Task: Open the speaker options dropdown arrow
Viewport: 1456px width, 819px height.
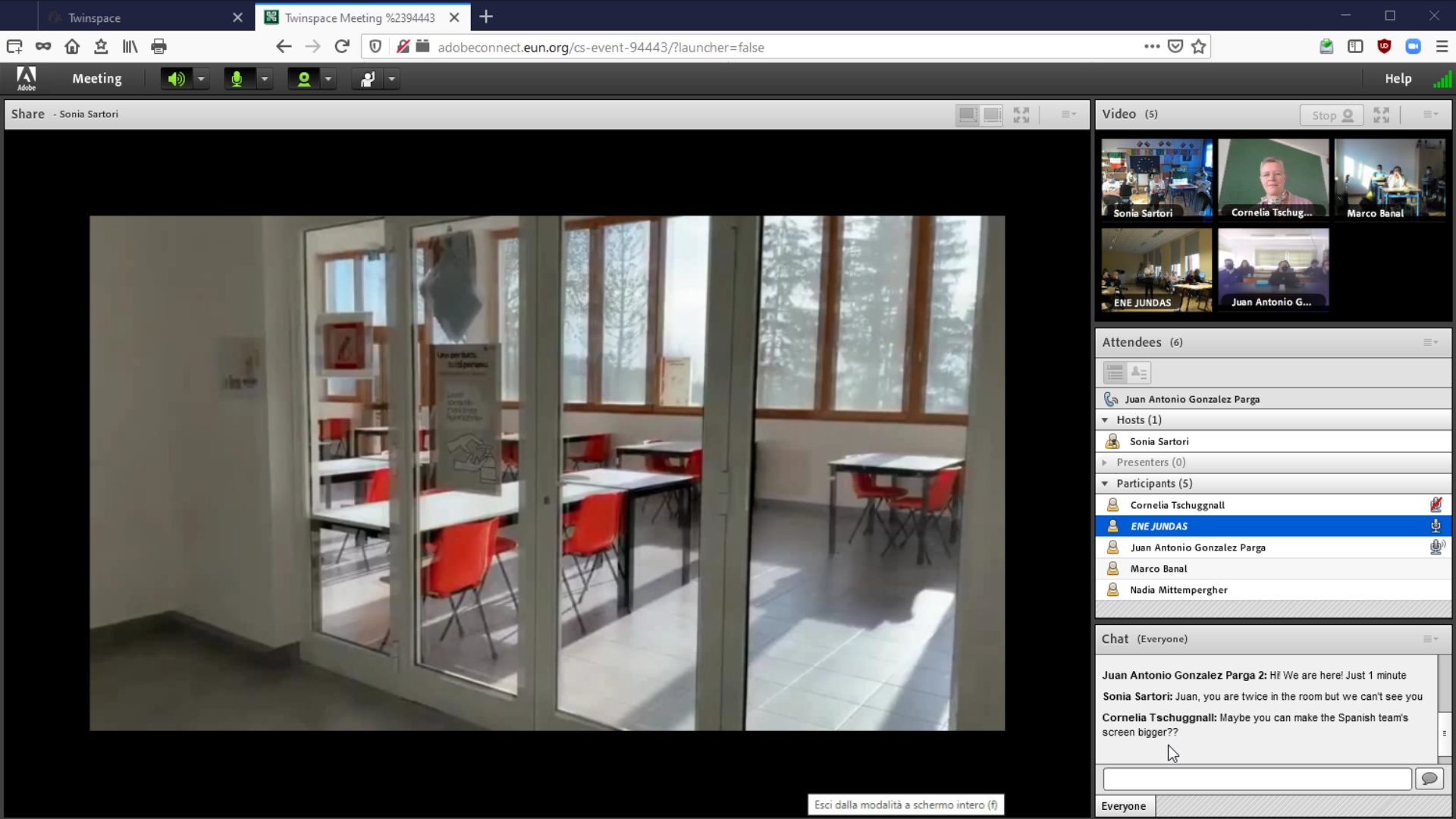Action: (201, 79)
